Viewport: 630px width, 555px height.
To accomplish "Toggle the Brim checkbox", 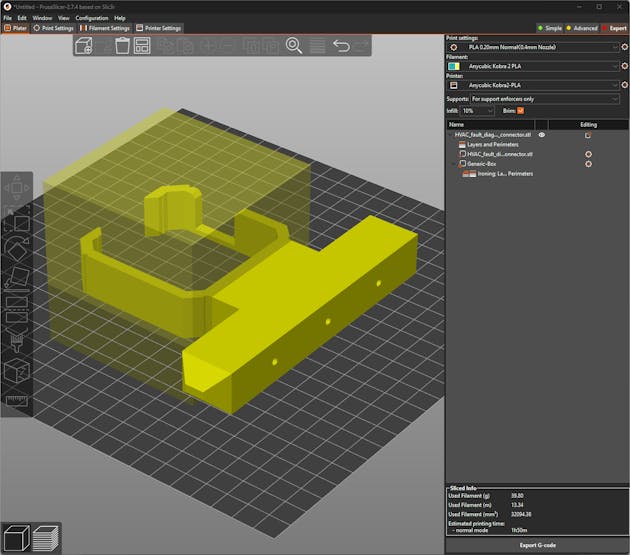I will coord(521,110).
